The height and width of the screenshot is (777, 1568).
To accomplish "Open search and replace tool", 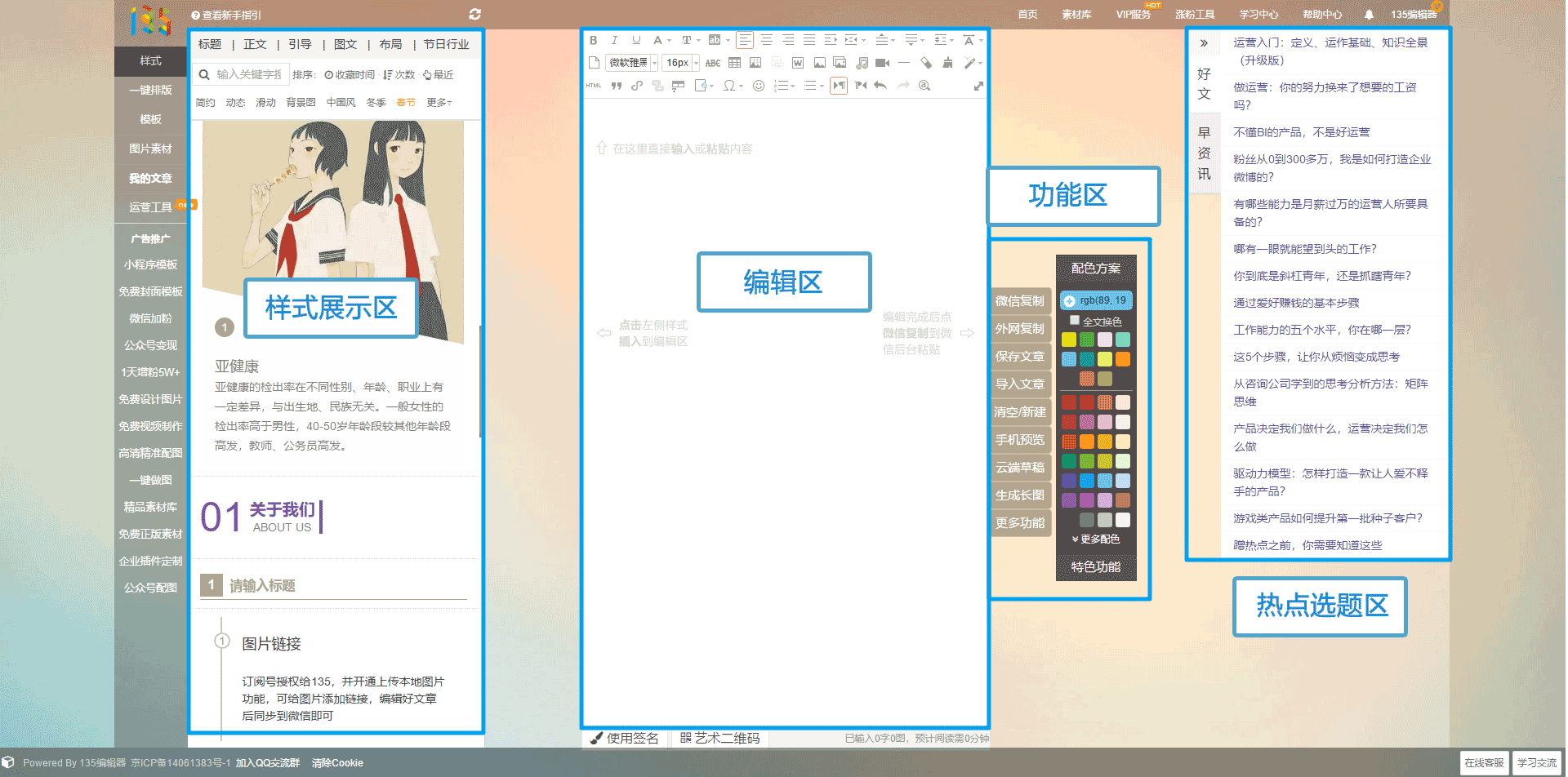I will [924, 86].
